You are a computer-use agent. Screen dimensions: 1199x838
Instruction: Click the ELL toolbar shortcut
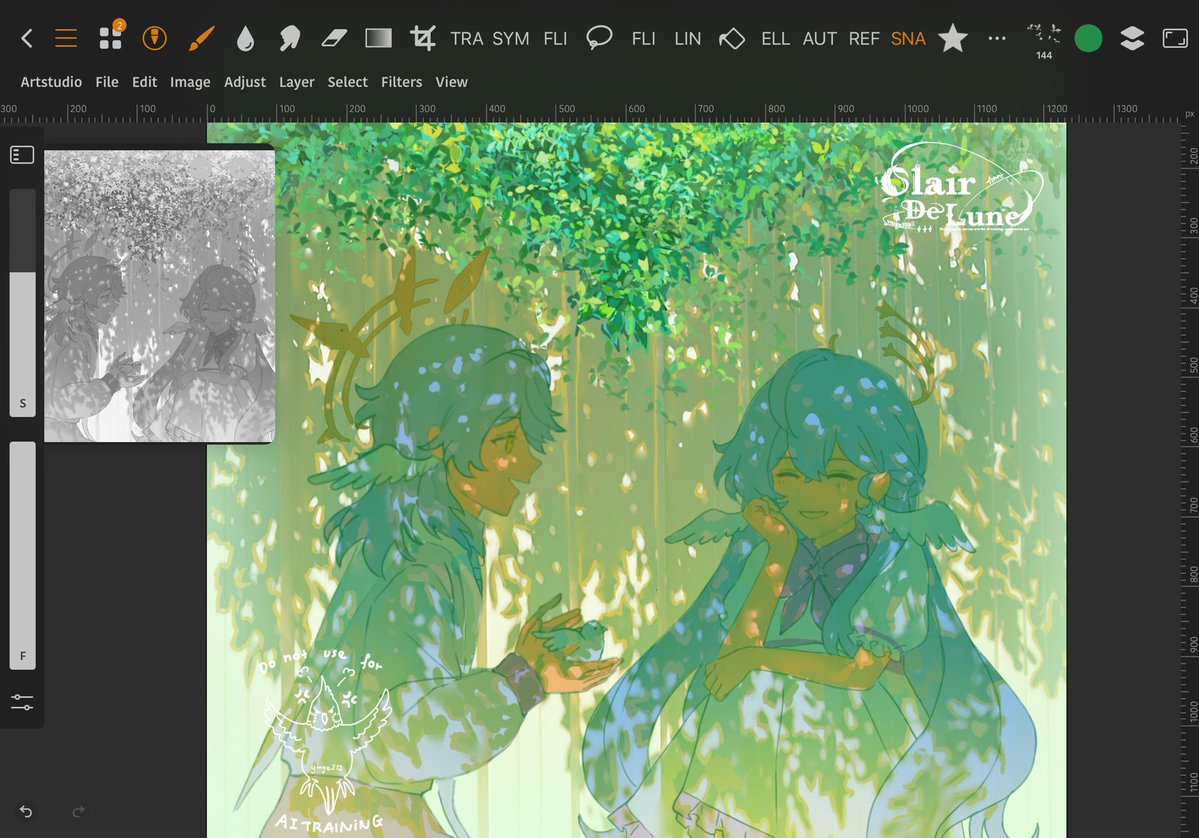[x=775, y=38]
